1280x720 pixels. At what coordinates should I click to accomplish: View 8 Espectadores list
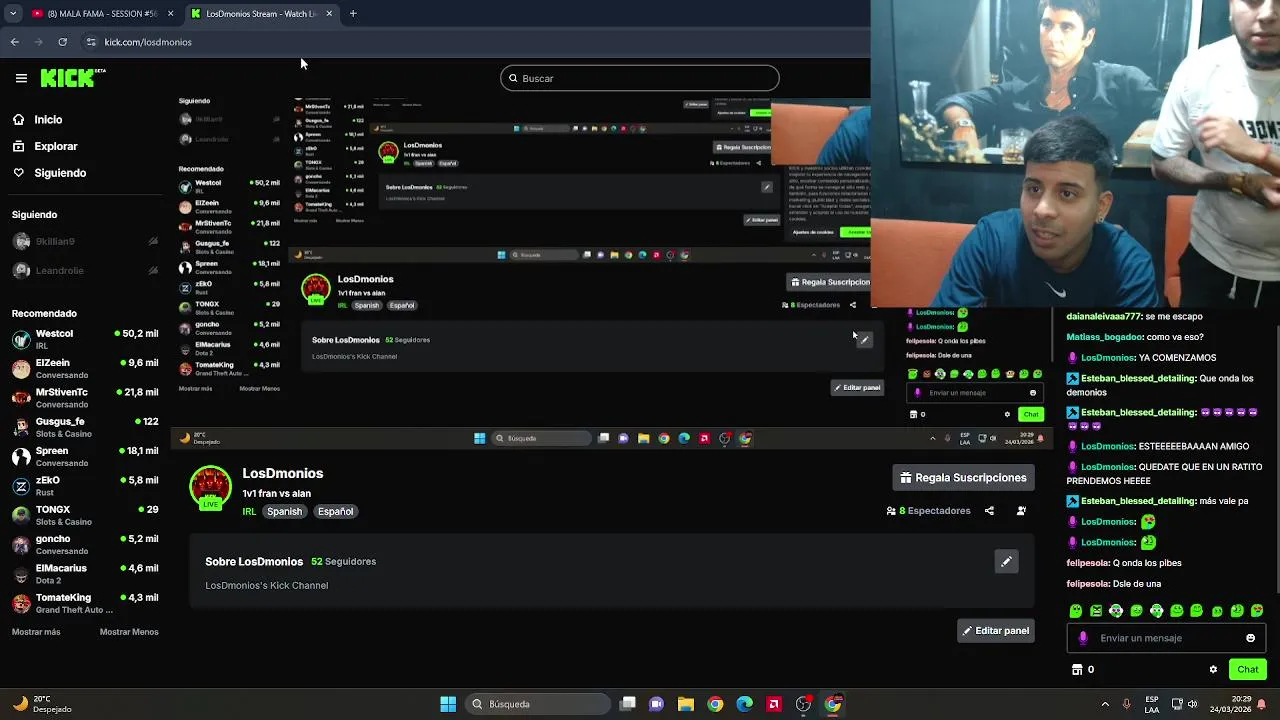tap(928, 511)
